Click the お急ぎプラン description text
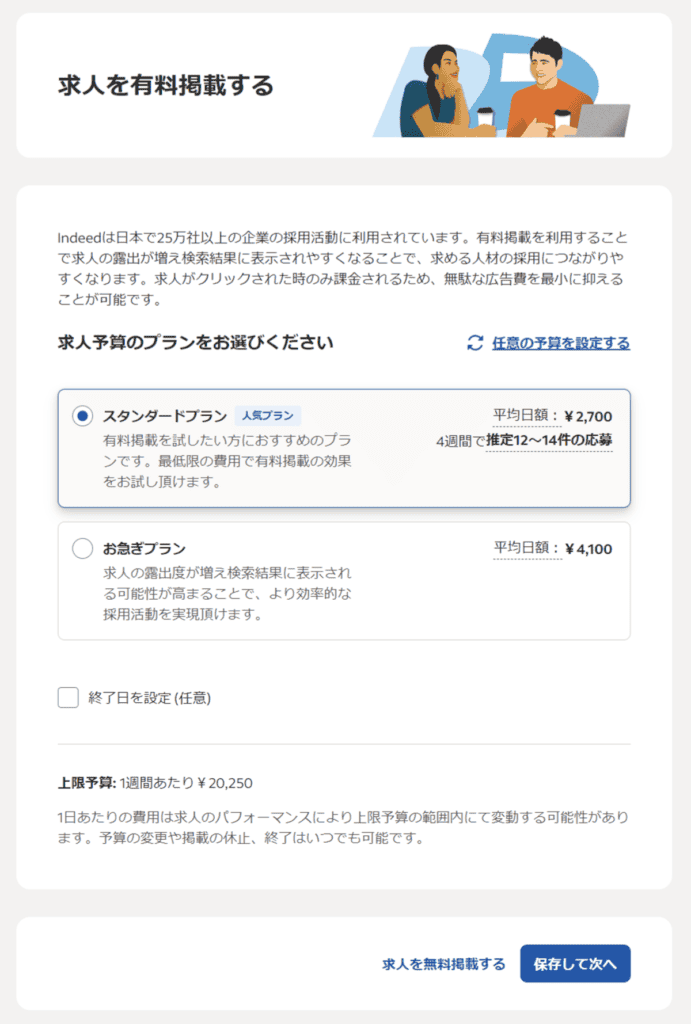Screen dimensions: 691x1024 coord(227,594)
